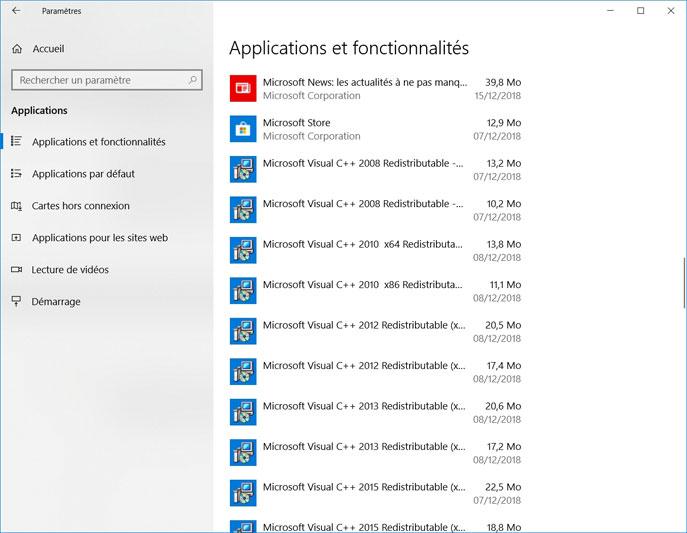687x533 pixels.
Task: Click the icon of Visual C++ 2012 17,4 Mo
Action: tap(243, 372)
